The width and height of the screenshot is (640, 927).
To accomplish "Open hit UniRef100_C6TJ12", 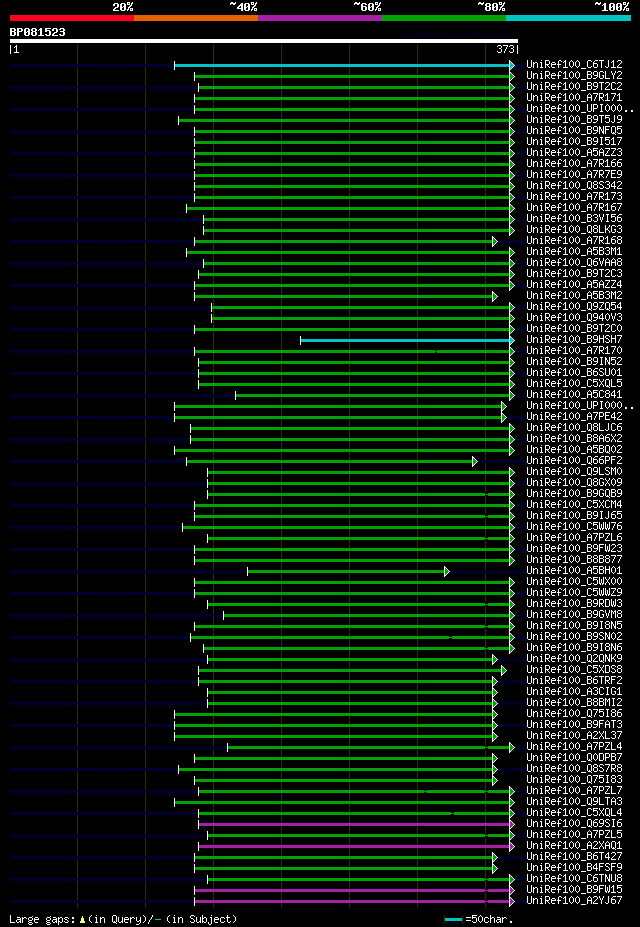I will tap(574, 65).
